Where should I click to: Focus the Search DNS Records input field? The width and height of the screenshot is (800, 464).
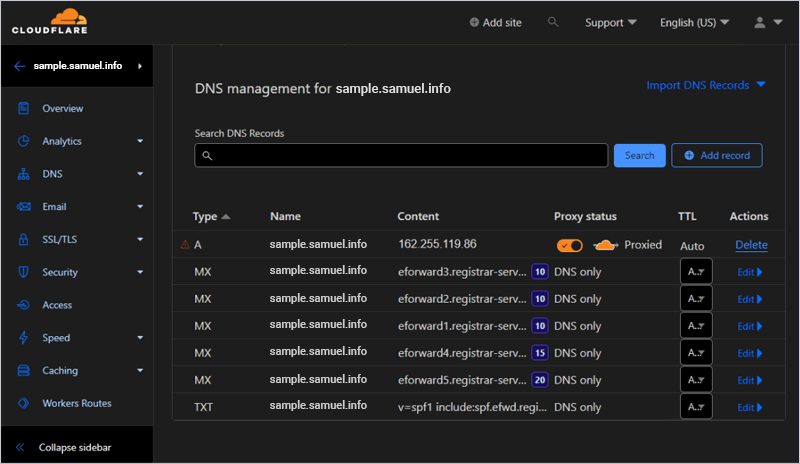(x=401, y=155)
